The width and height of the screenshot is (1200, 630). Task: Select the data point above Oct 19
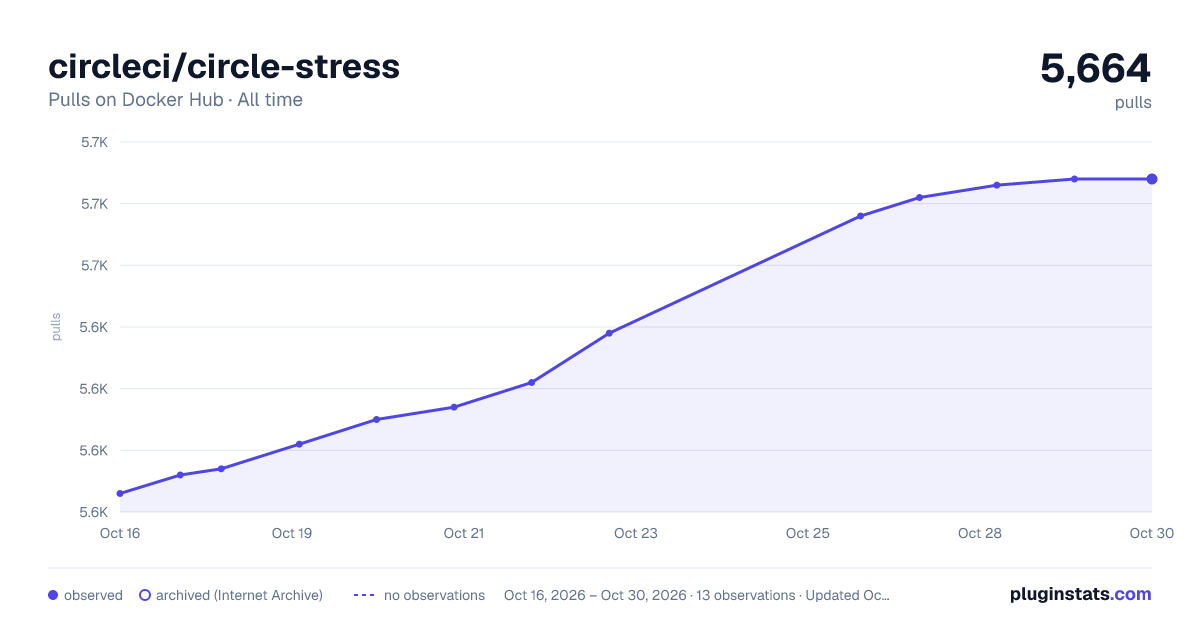point(299,444)
